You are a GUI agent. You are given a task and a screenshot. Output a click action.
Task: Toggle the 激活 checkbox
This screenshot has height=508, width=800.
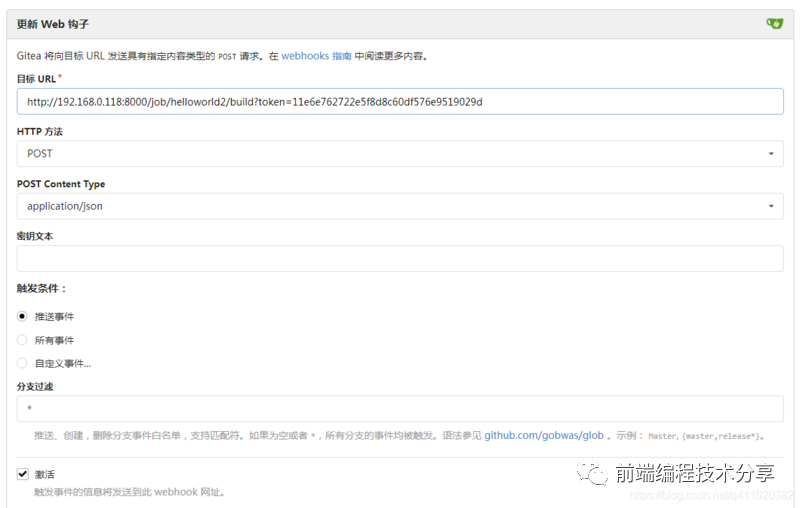coord(22,474)
